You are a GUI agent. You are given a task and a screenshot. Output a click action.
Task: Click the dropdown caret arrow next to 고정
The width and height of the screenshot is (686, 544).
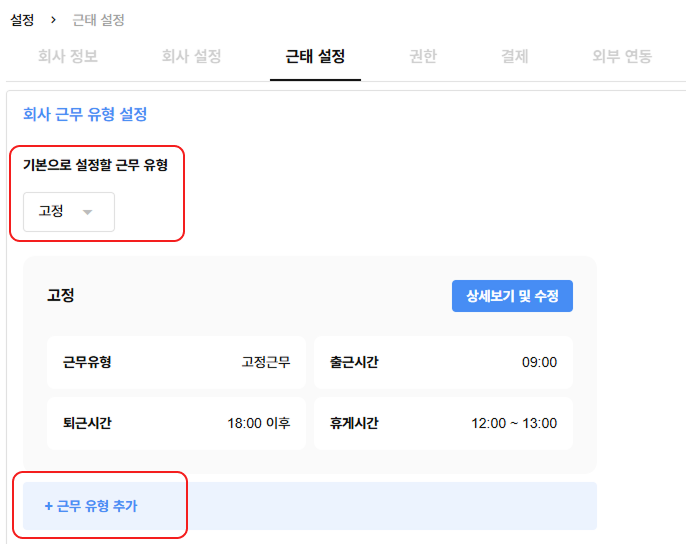tap(88, 212)
